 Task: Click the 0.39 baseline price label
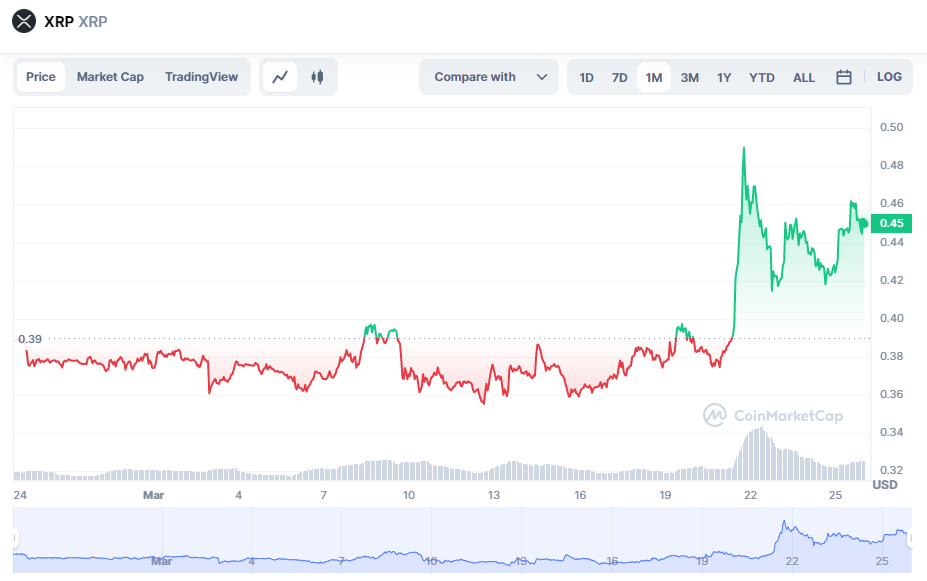(30, 339)
